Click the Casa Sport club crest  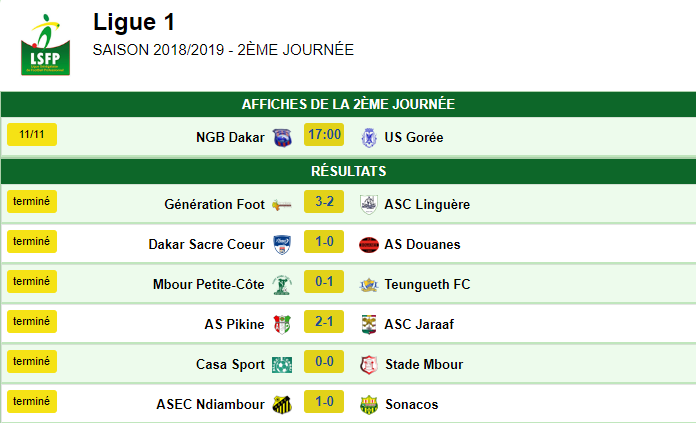point(282,365)
